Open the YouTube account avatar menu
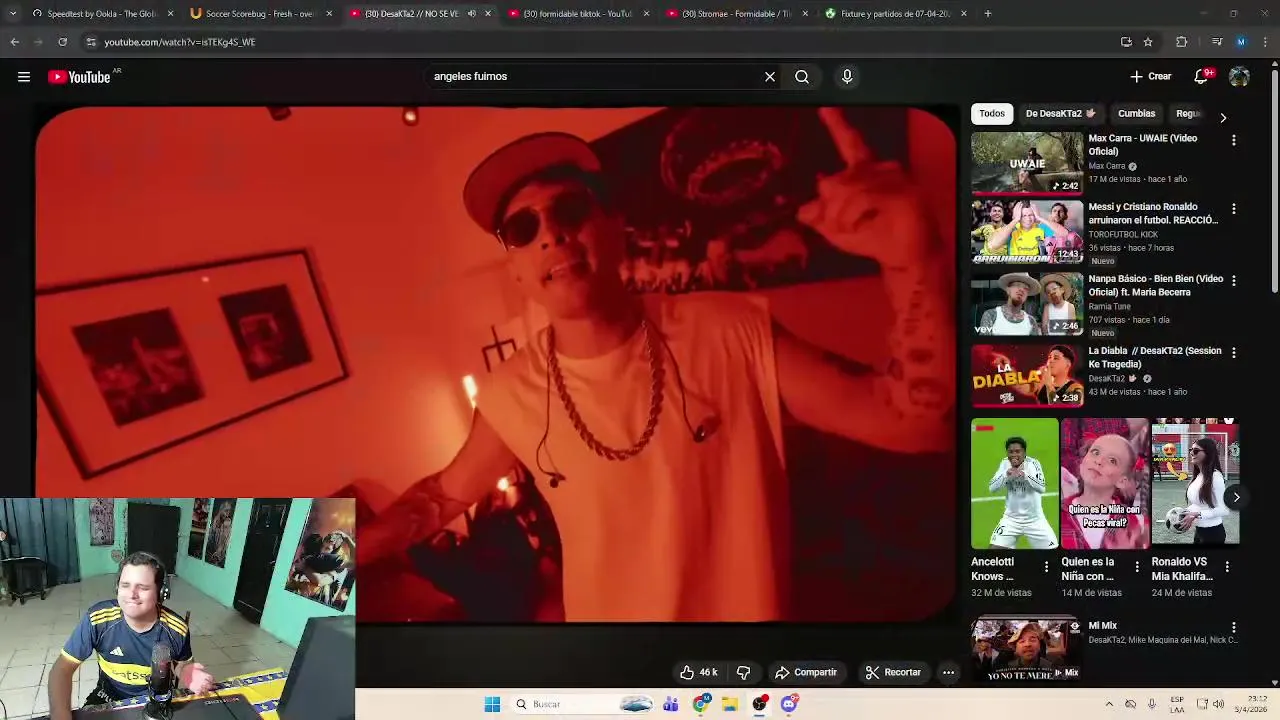The width and height of the screenshot is (1280, 720). 1239,77
